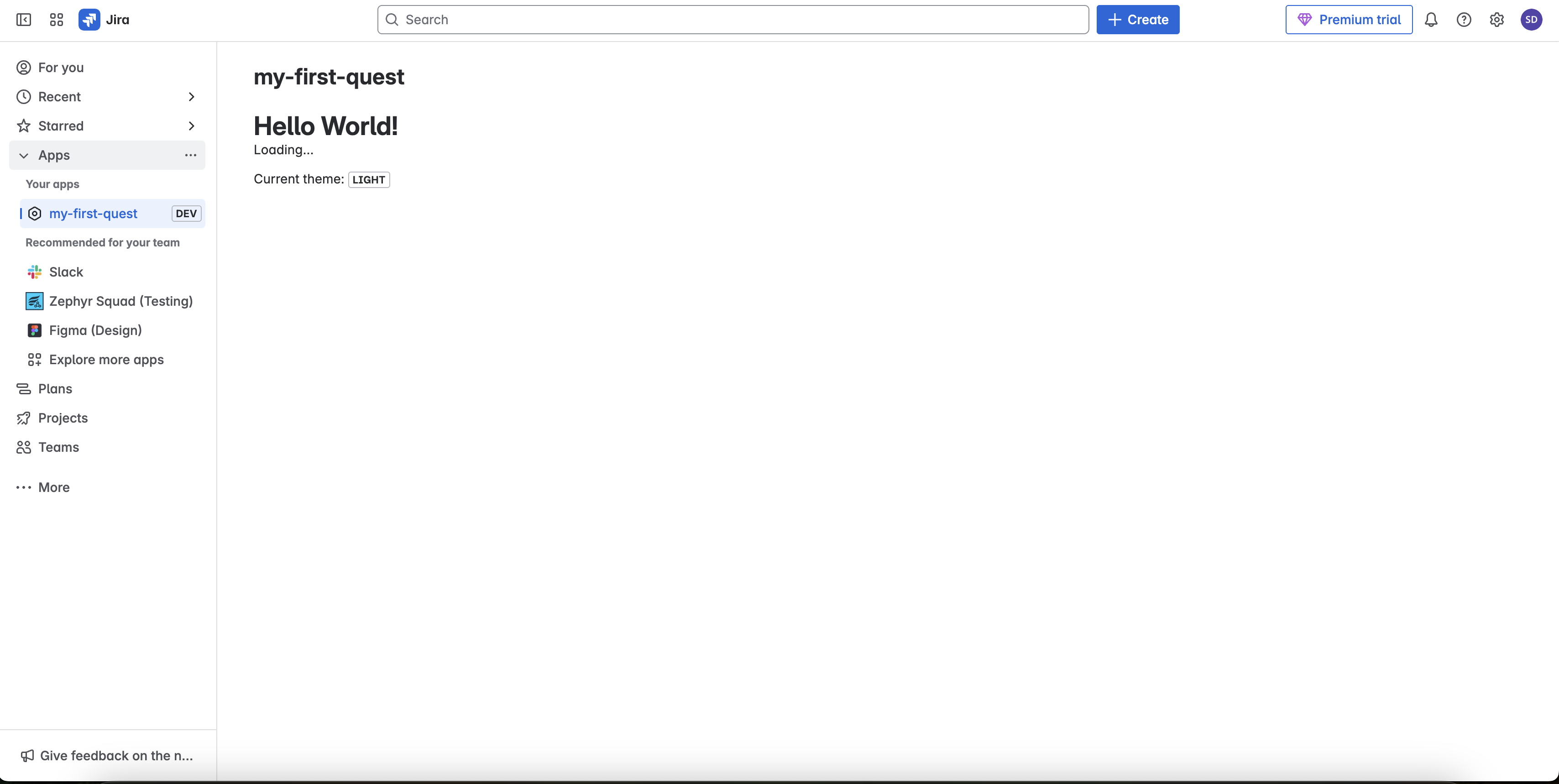Open the help question mark icon

click(x=1463, y=20)
